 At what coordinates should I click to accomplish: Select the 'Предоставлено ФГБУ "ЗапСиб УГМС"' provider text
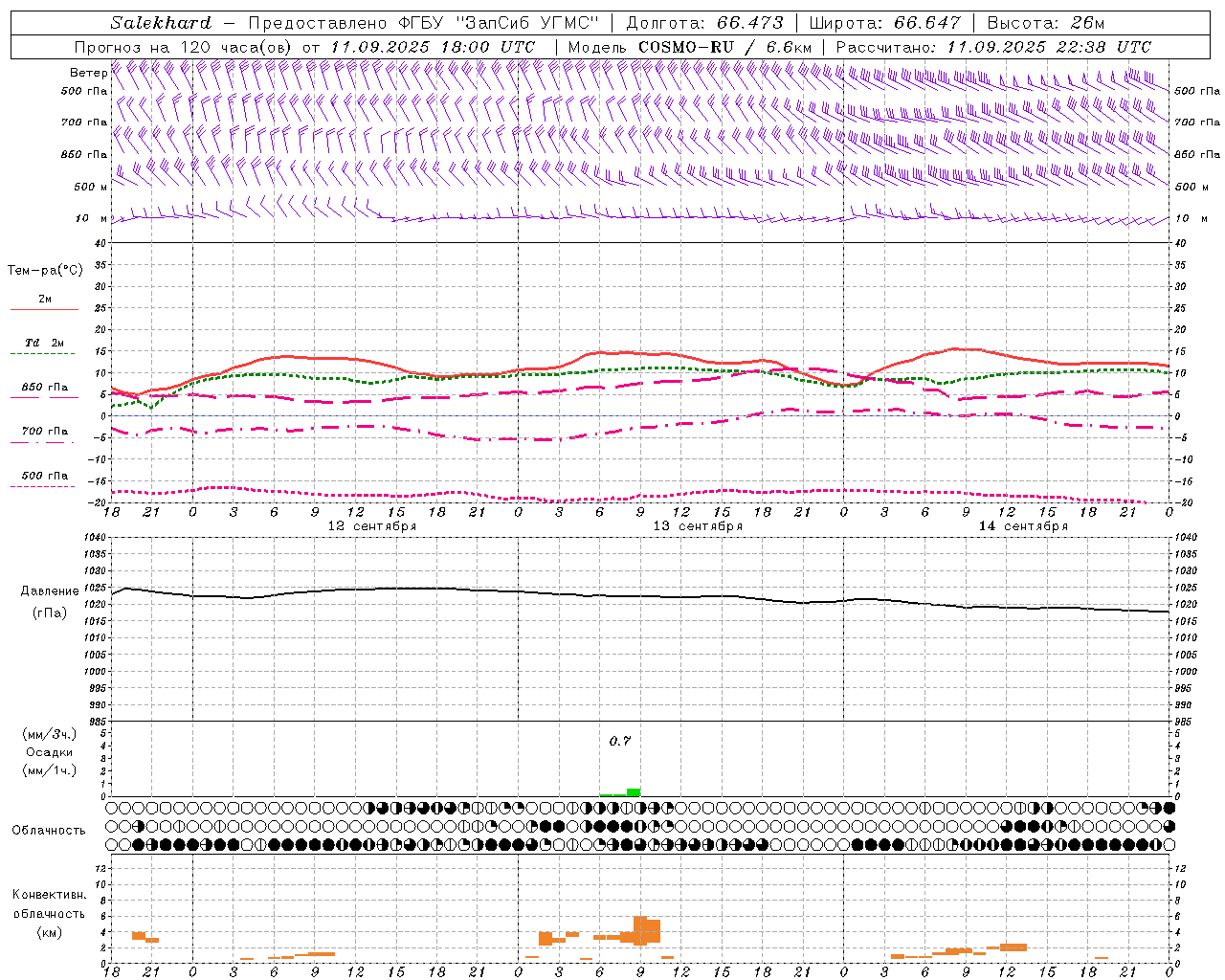[423, 23]
